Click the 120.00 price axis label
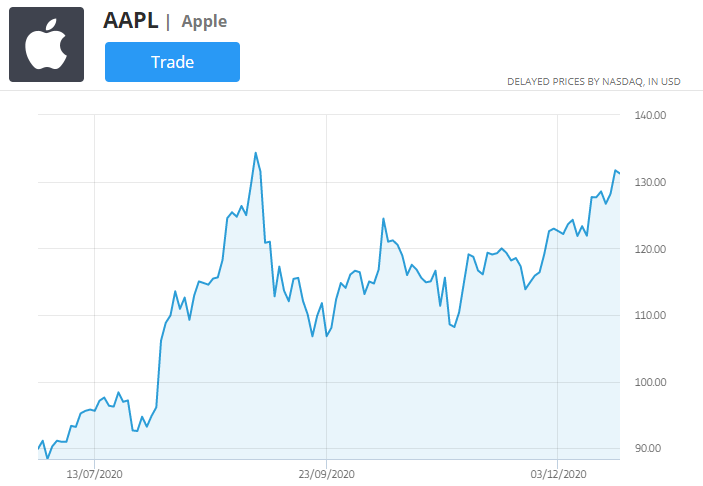This screenshot has height=486, width=703. 650,249
